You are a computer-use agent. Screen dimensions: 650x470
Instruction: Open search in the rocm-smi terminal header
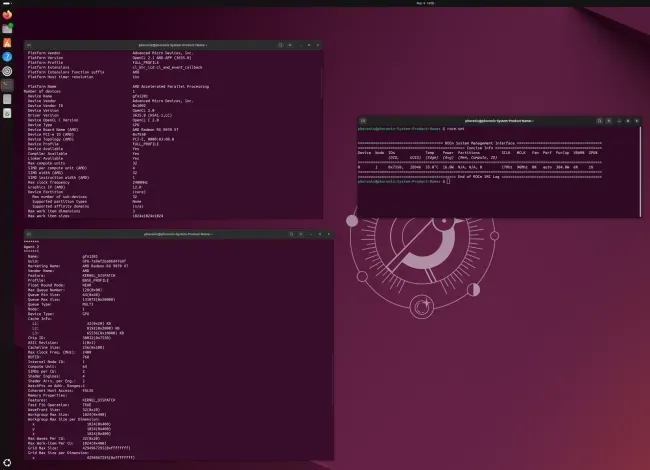599,121
